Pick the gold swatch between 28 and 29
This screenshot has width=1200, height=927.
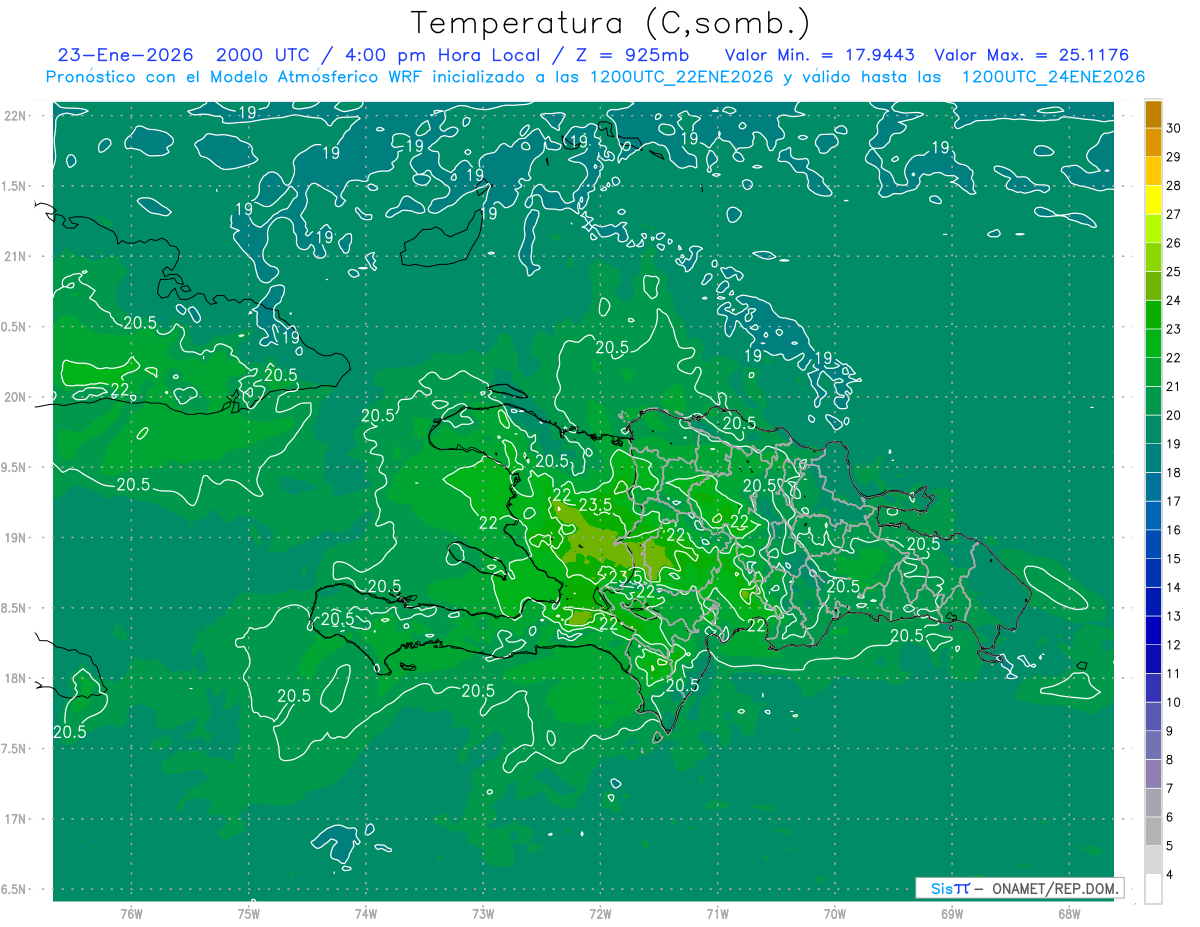tap(1153, 171)
